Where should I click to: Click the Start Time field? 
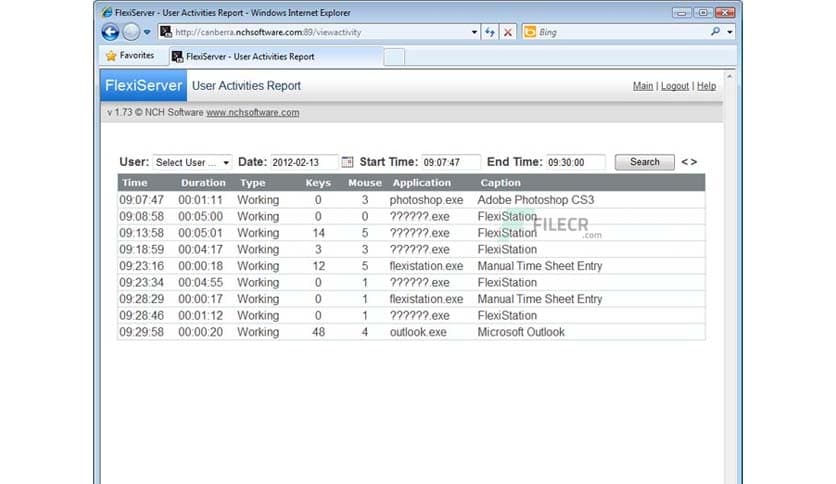[451, 162]
